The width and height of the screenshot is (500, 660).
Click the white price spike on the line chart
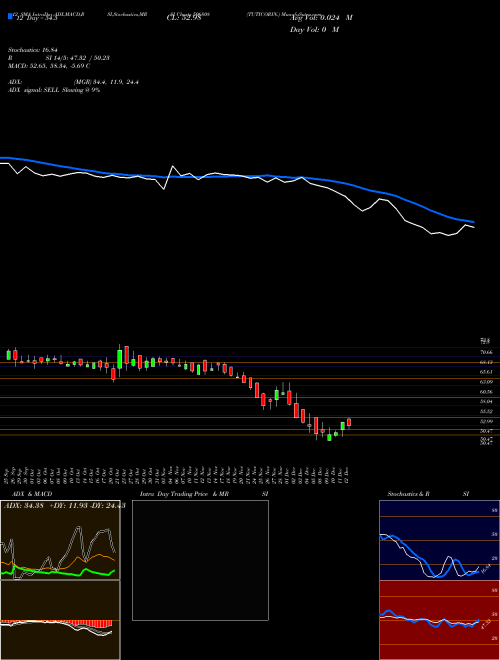(x=172, y=167)
